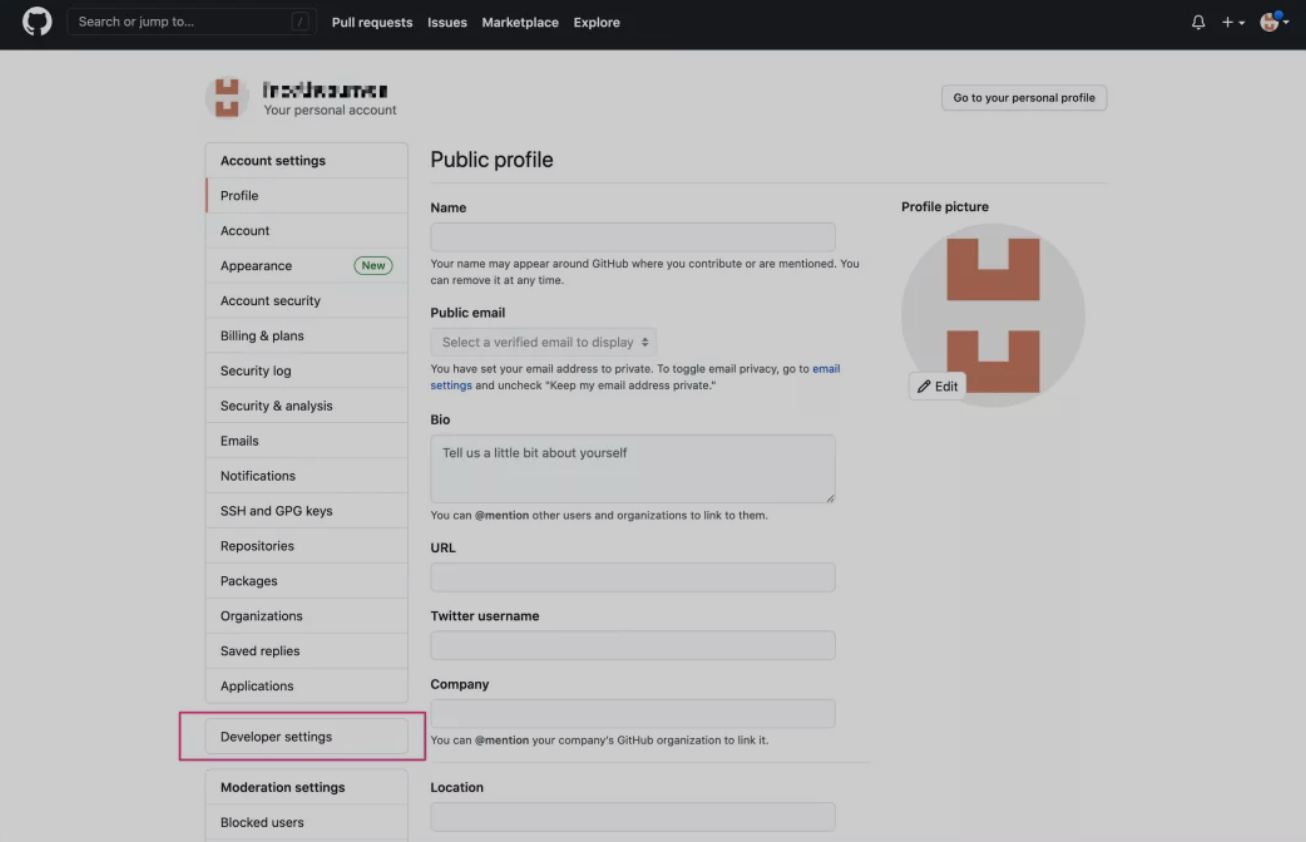Click the GitHub Octocat logo
The image size is (1306, 842).
(37, 22)
